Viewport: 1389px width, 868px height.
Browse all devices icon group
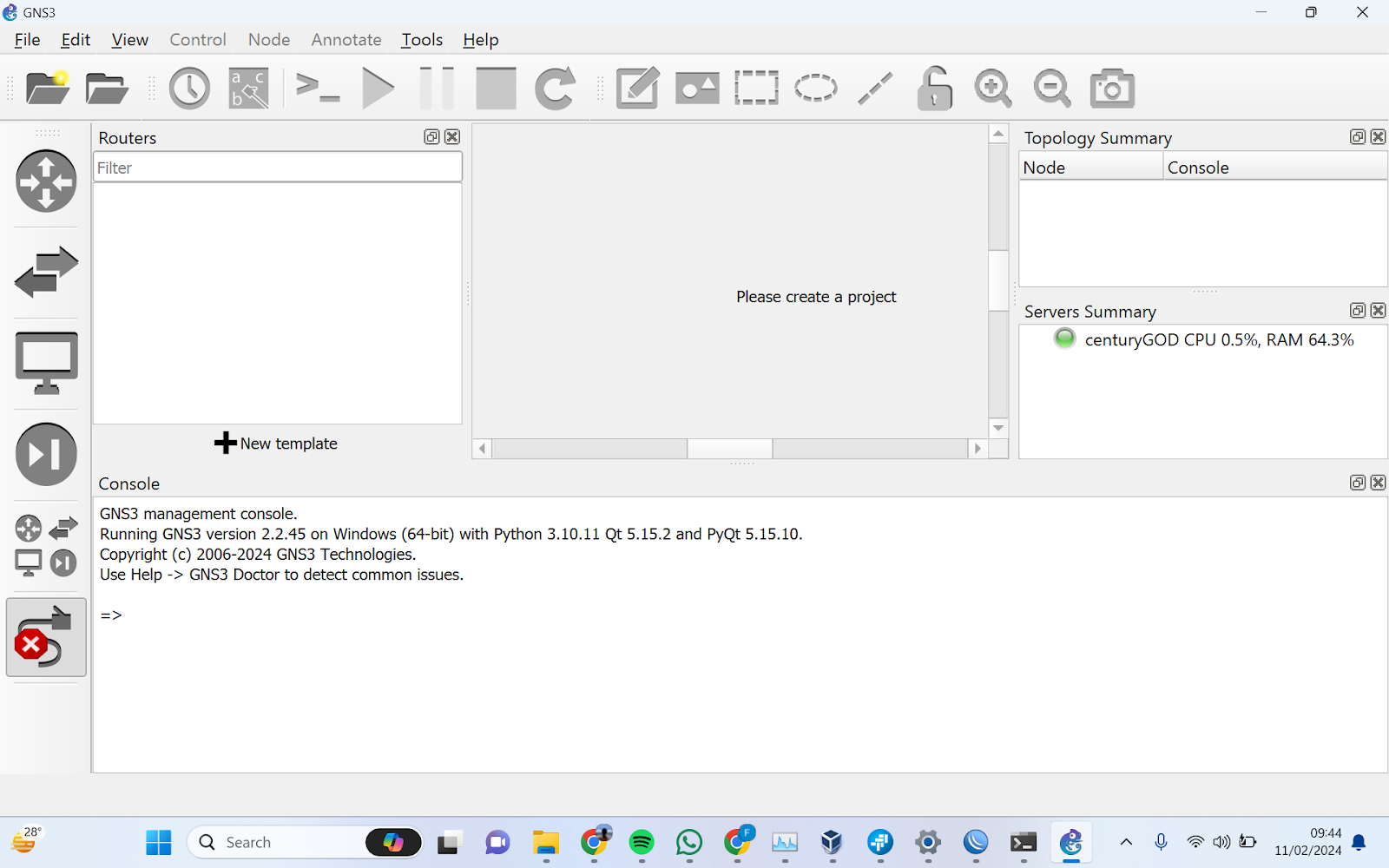(46, 545)
